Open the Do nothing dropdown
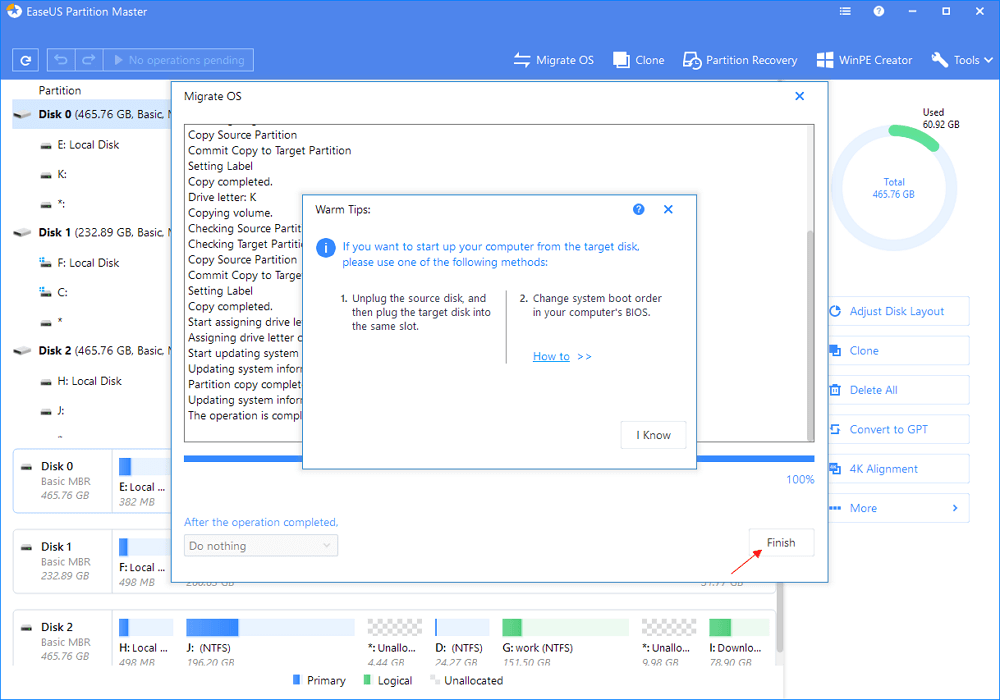This screenshot has width=1000, height=700. click(261, 546)
